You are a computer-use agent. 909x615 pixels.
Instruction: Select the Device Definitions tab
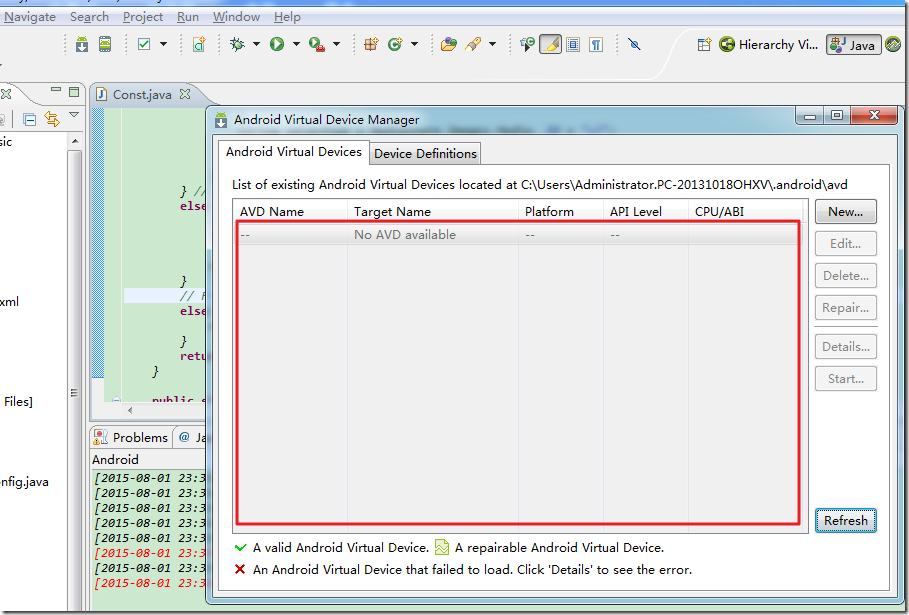426,154
